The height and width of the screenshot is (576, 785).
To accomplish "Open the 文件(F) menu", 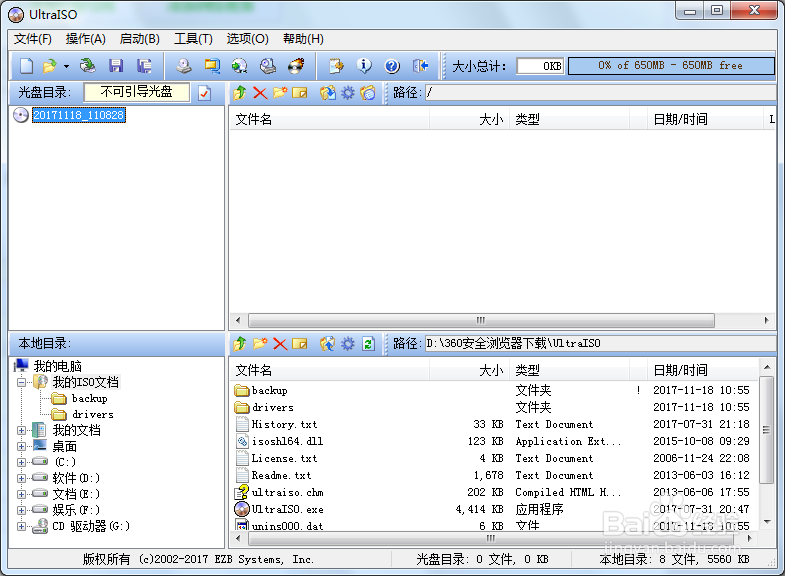I will point(33,39).
